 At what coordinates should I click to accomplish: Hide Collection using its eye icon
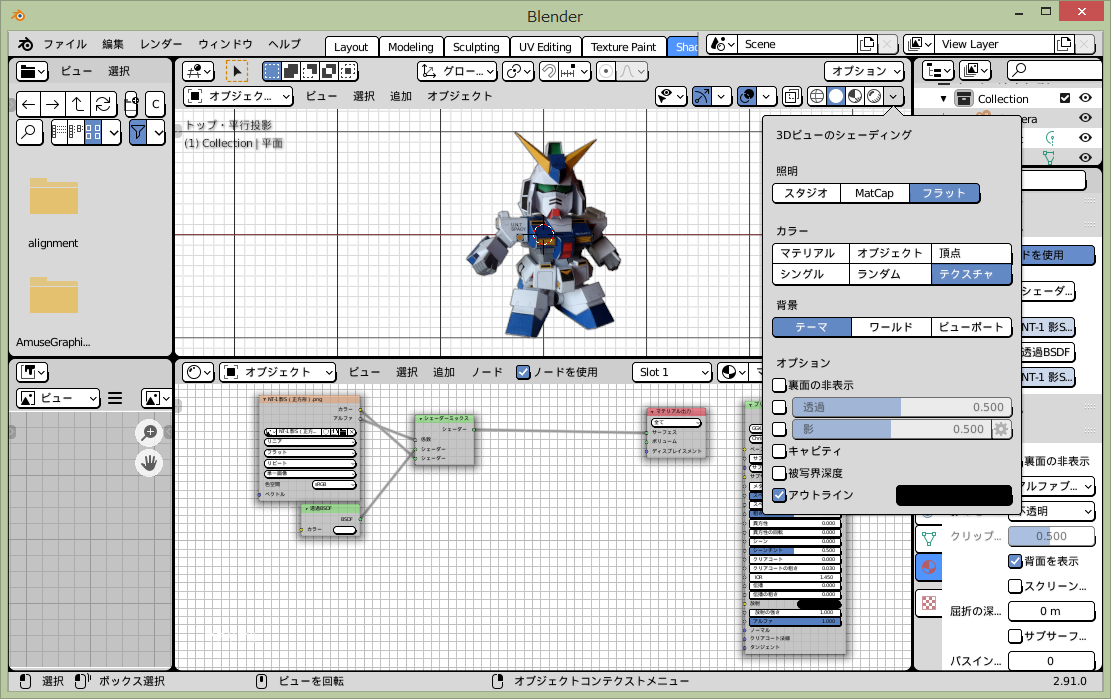pyautogui.click(x=1085, y=98)
